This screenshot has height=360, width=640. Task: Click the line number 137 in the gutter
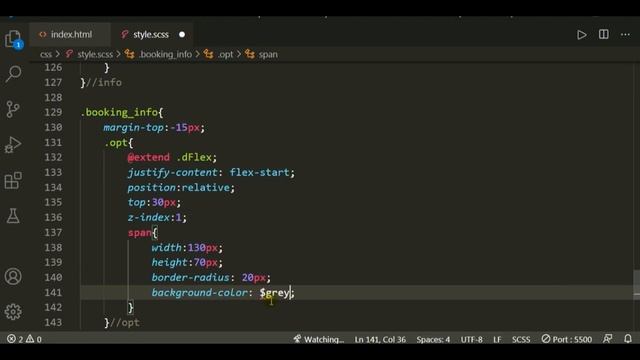(53, 232)
